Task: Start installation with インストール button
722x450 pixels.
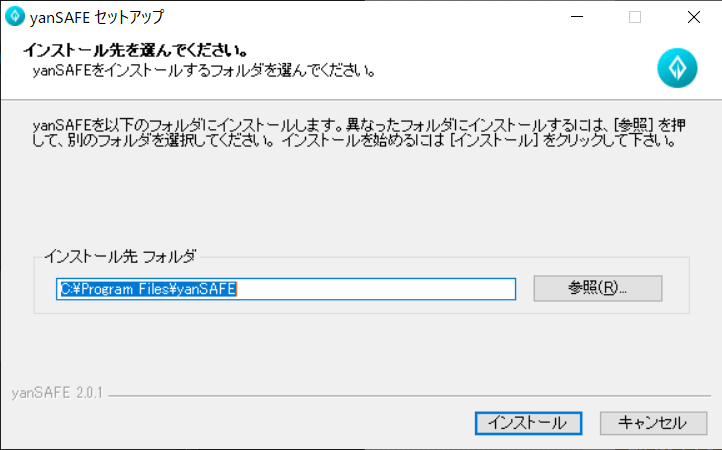Action: [527, 422]
